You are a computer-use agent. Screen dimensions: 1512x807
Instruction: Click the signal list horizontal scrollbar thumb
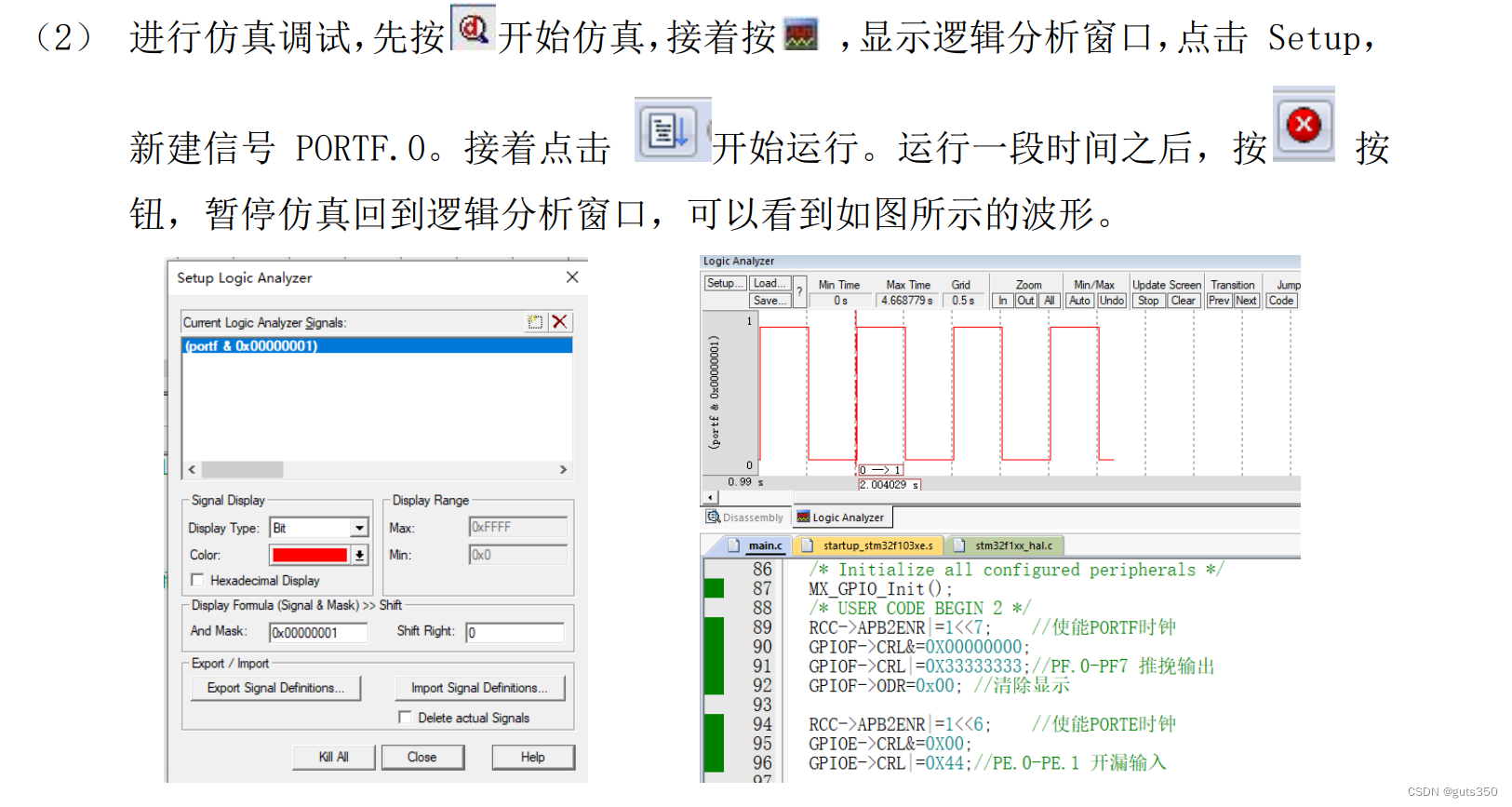(x=242, y=470)
